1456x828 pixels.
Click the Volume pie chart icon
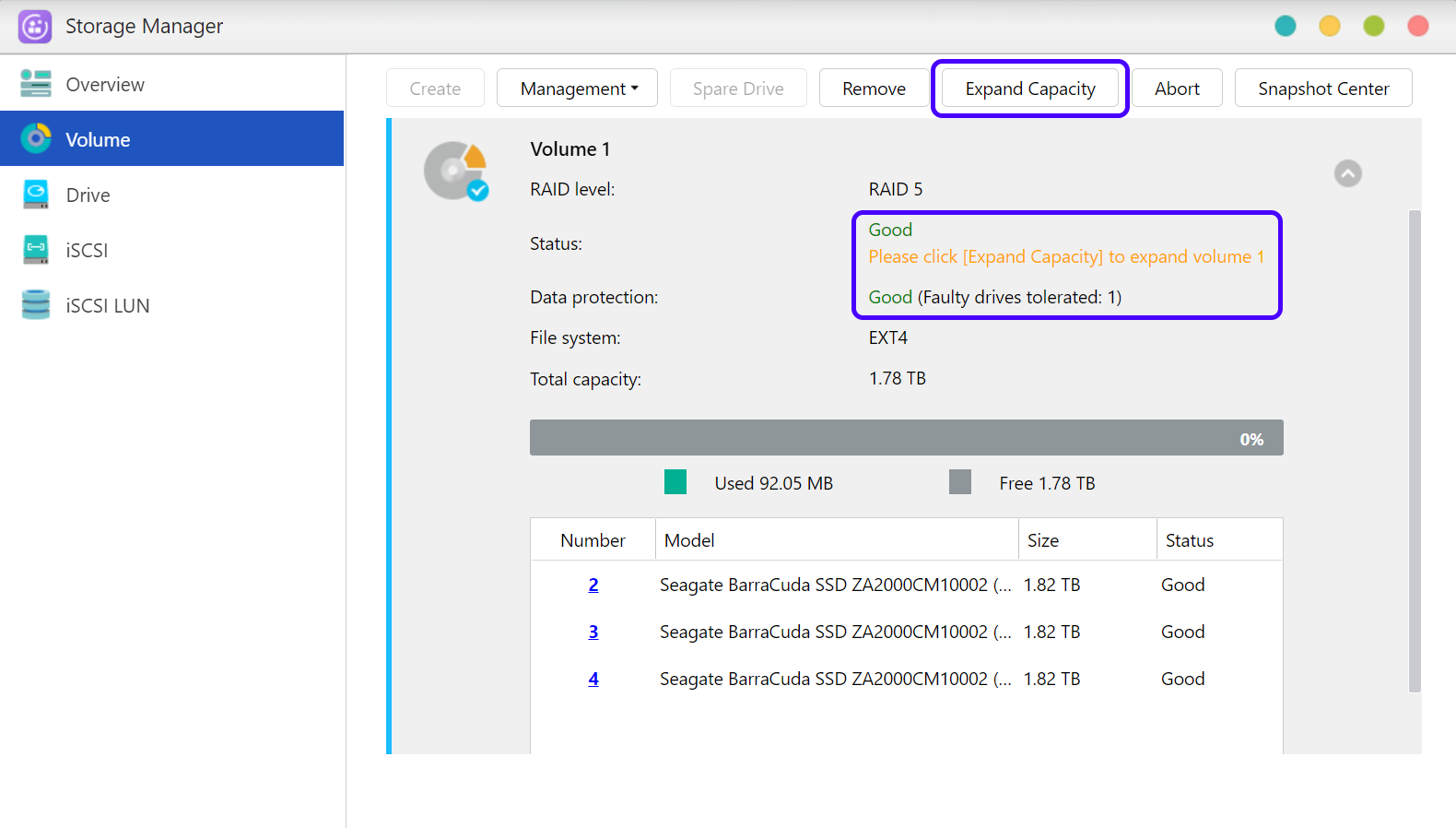click(x=36, y=139)
